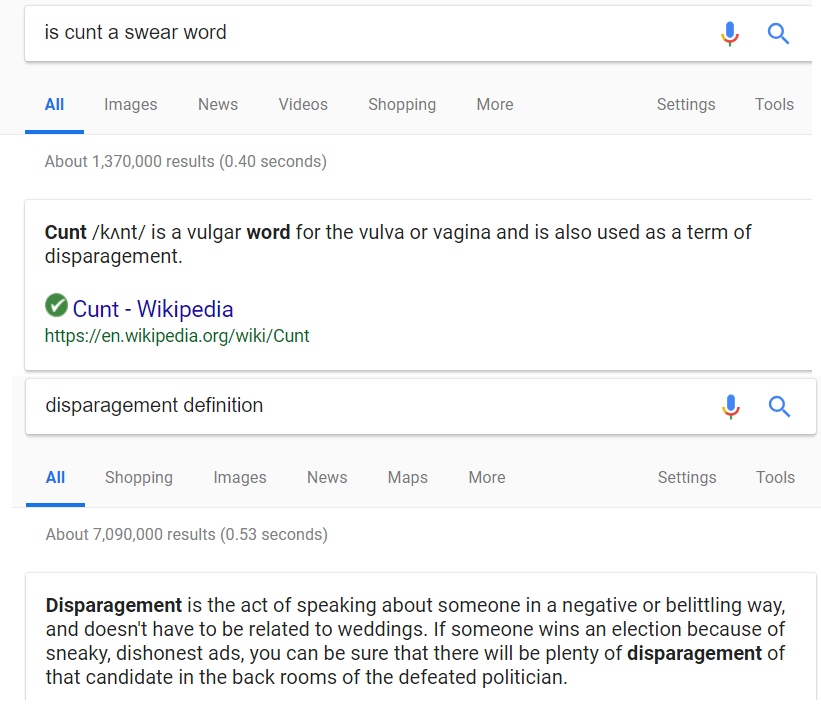This screenshot has height=709, width=821.
Task: Select the Maps tab in second search
Action: [x=407, y=477]
